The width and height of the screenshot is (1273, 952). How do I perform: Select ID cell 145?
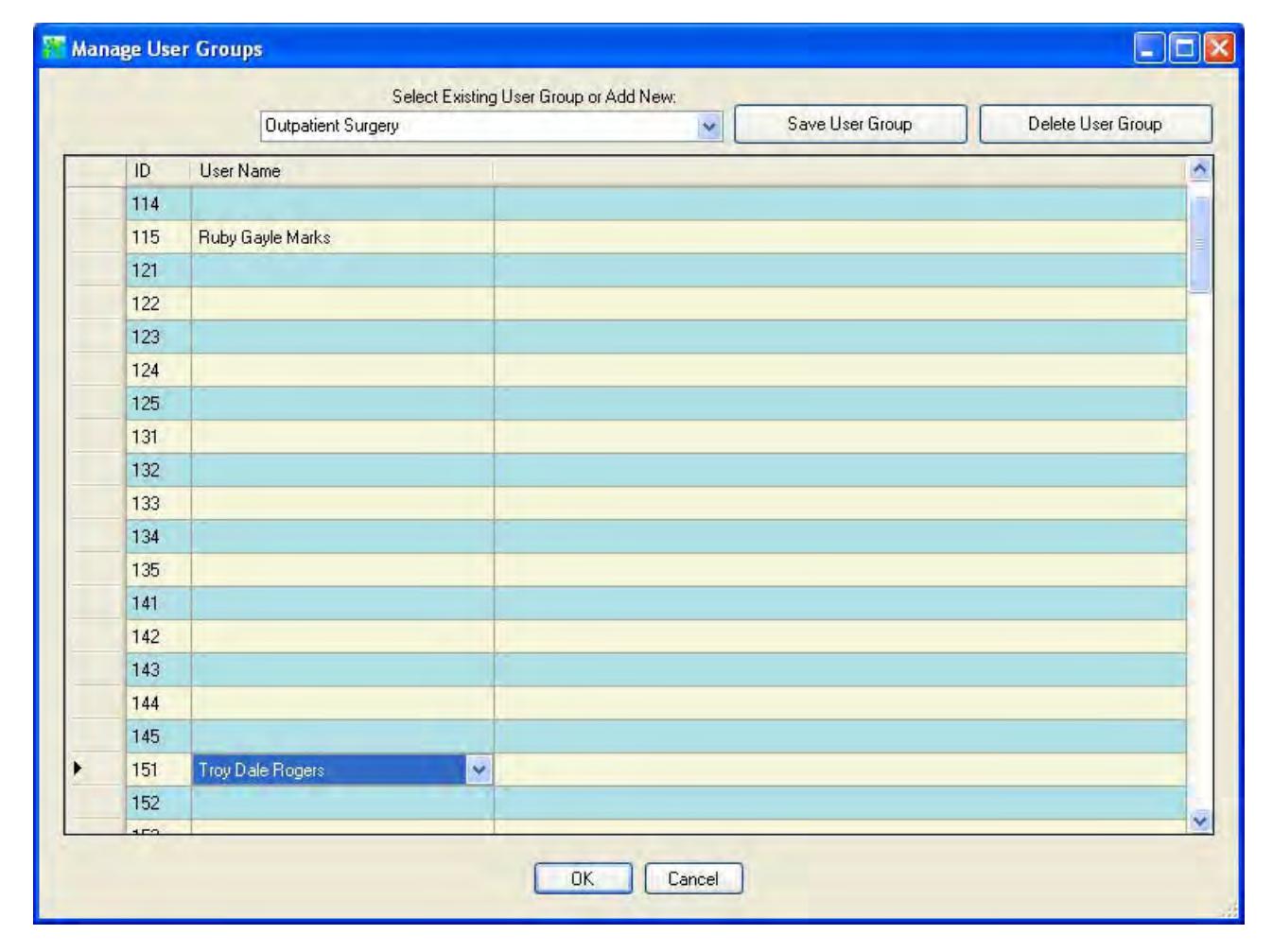pos(159,736)
